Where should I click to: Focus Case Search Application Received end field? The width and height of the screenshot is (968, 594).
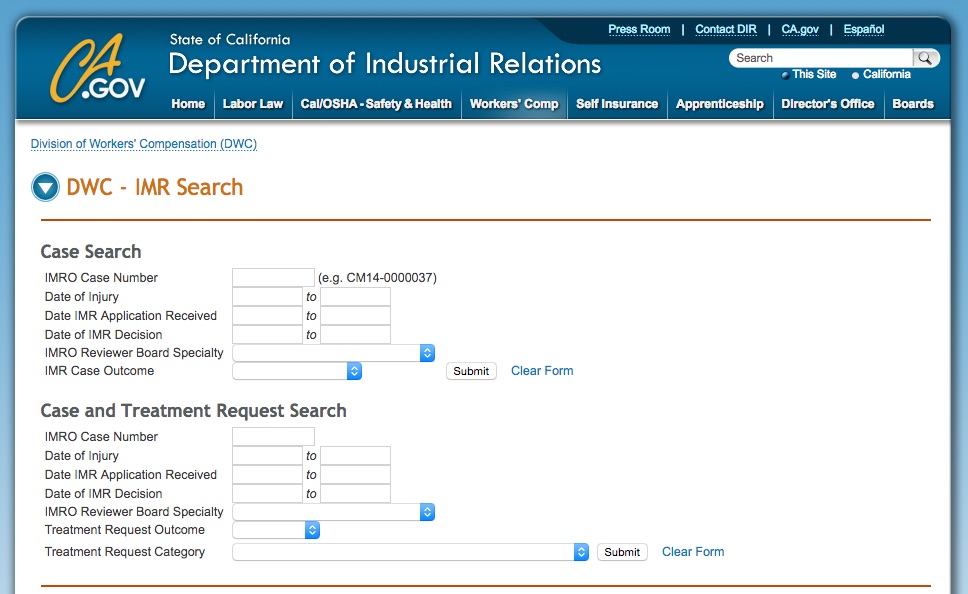tap(356, 316)
